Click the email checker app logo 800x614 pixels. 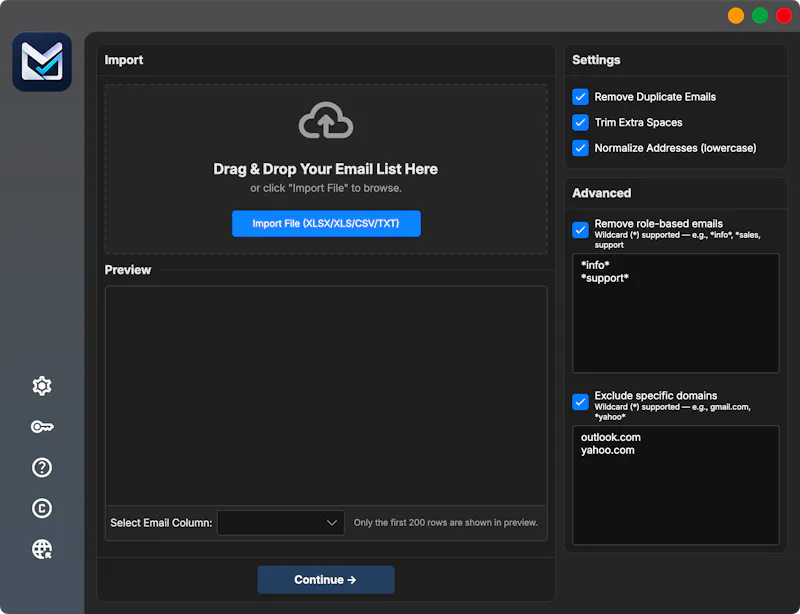tap(42, 62)
